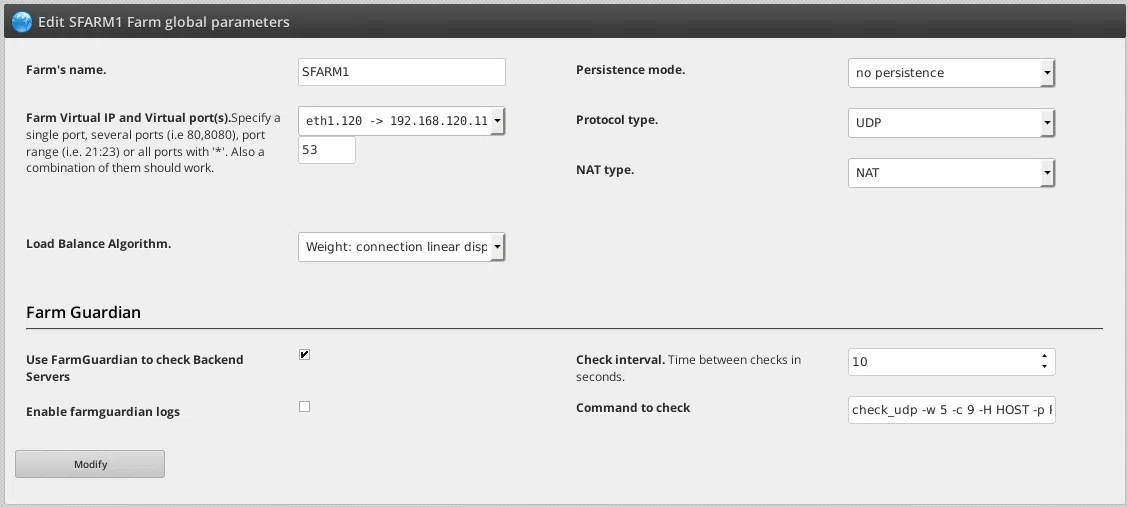Click the Load Balance Algorithm label
This screenshot has height=507, width=1128.
(x=98, y=243)
